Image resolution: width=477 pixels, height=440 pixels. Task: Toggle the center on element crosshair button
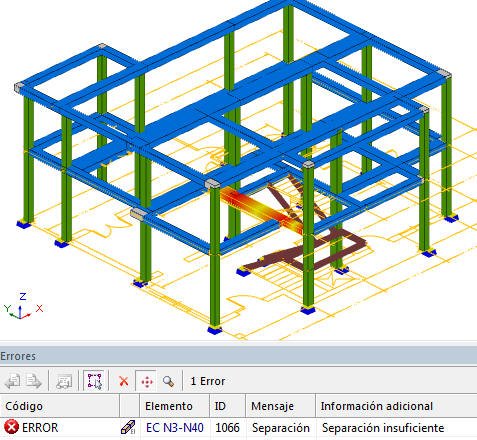147,381
